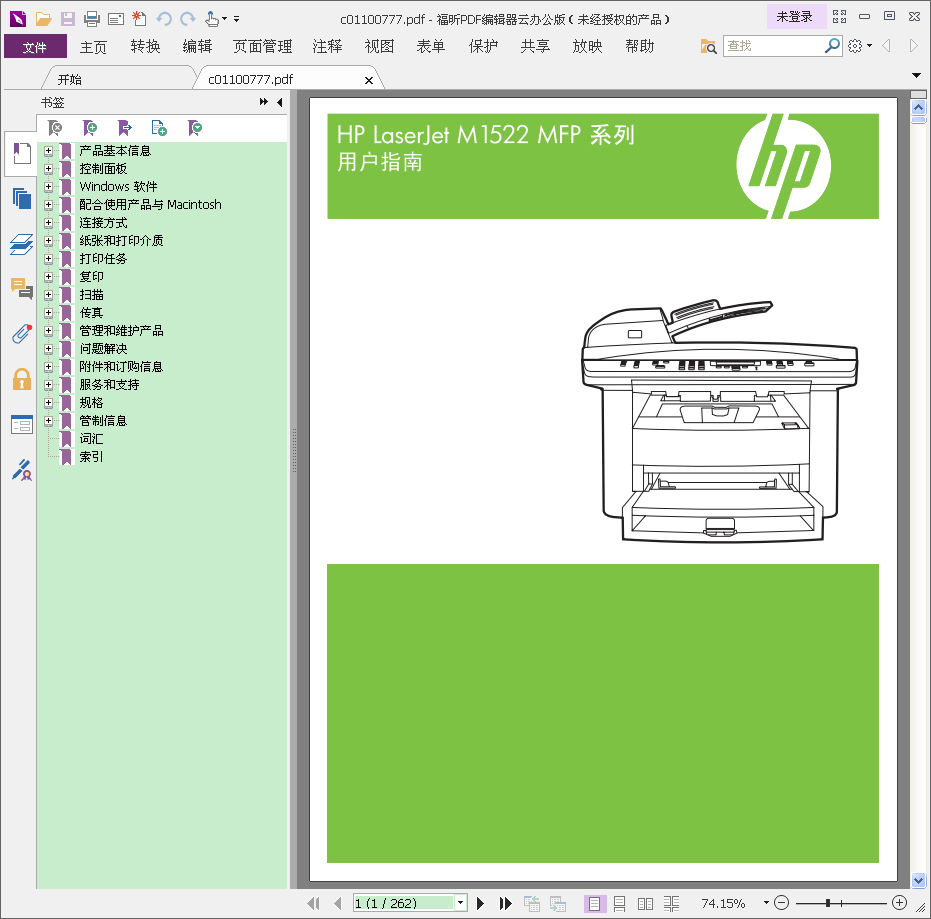
Task: Select continuous facing view mode
Action: (x=671, y=904)
